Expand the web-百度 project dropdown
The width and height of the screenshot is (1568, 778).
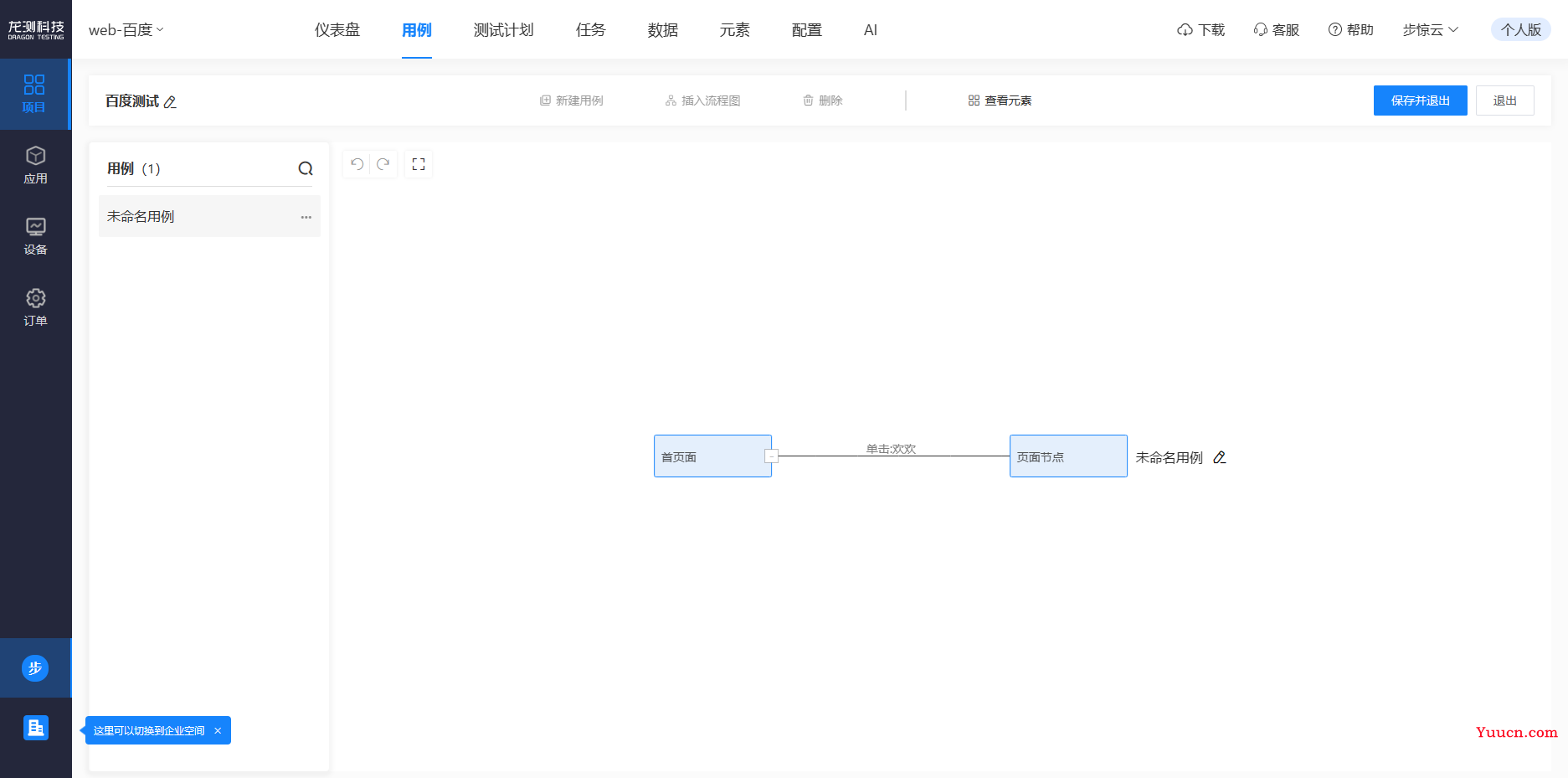pyautogui.click(x=126, y=30)
